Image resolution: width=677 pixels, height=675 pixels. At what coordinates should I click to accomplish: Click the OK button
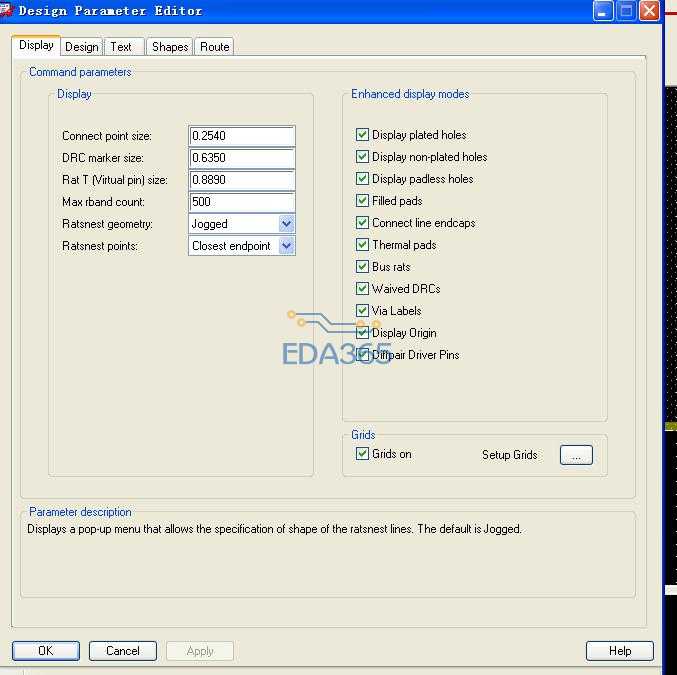46,651
